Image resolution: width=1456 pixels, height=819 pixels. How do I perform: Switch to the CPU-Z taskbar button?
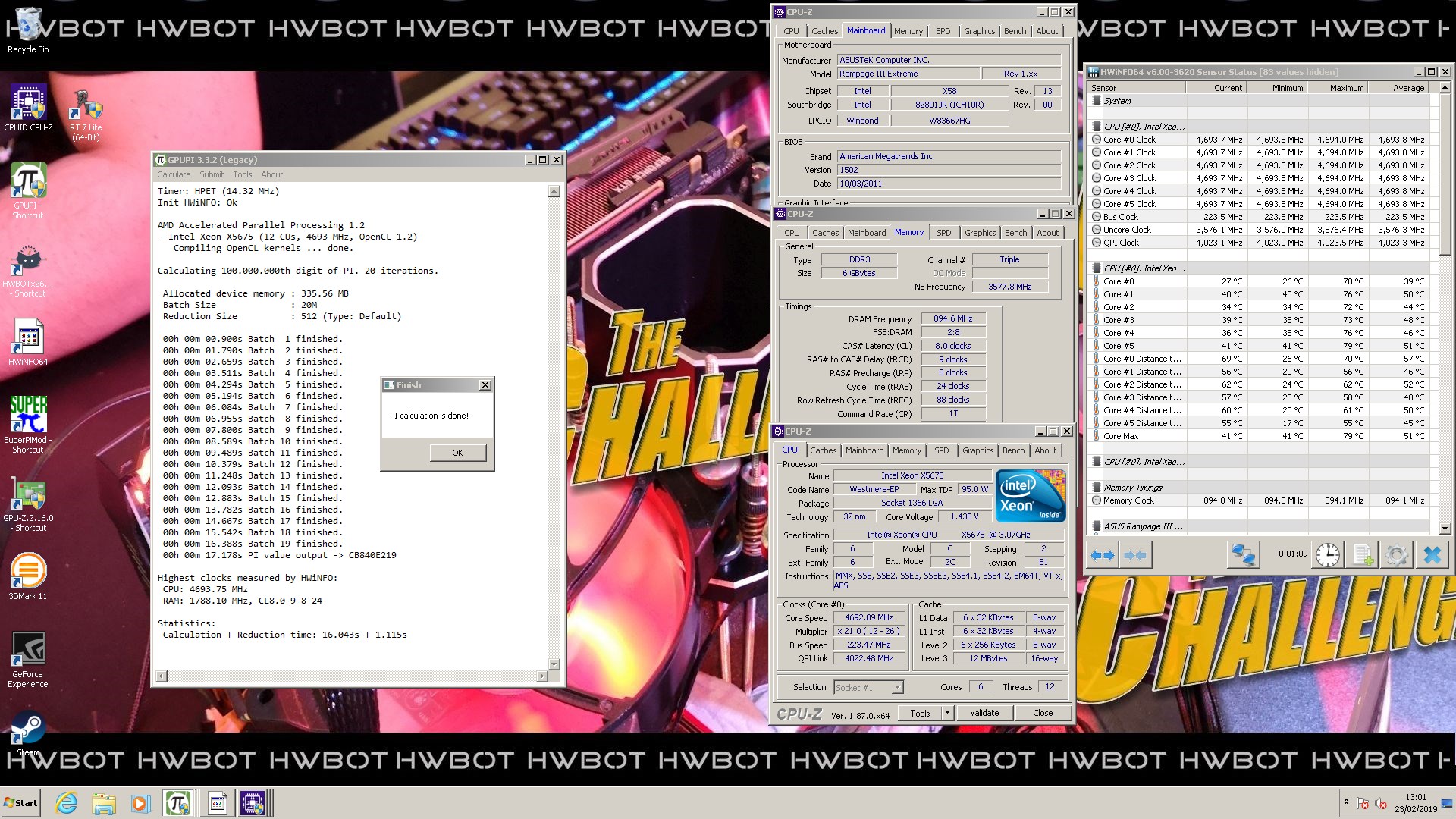pos(254,803)
